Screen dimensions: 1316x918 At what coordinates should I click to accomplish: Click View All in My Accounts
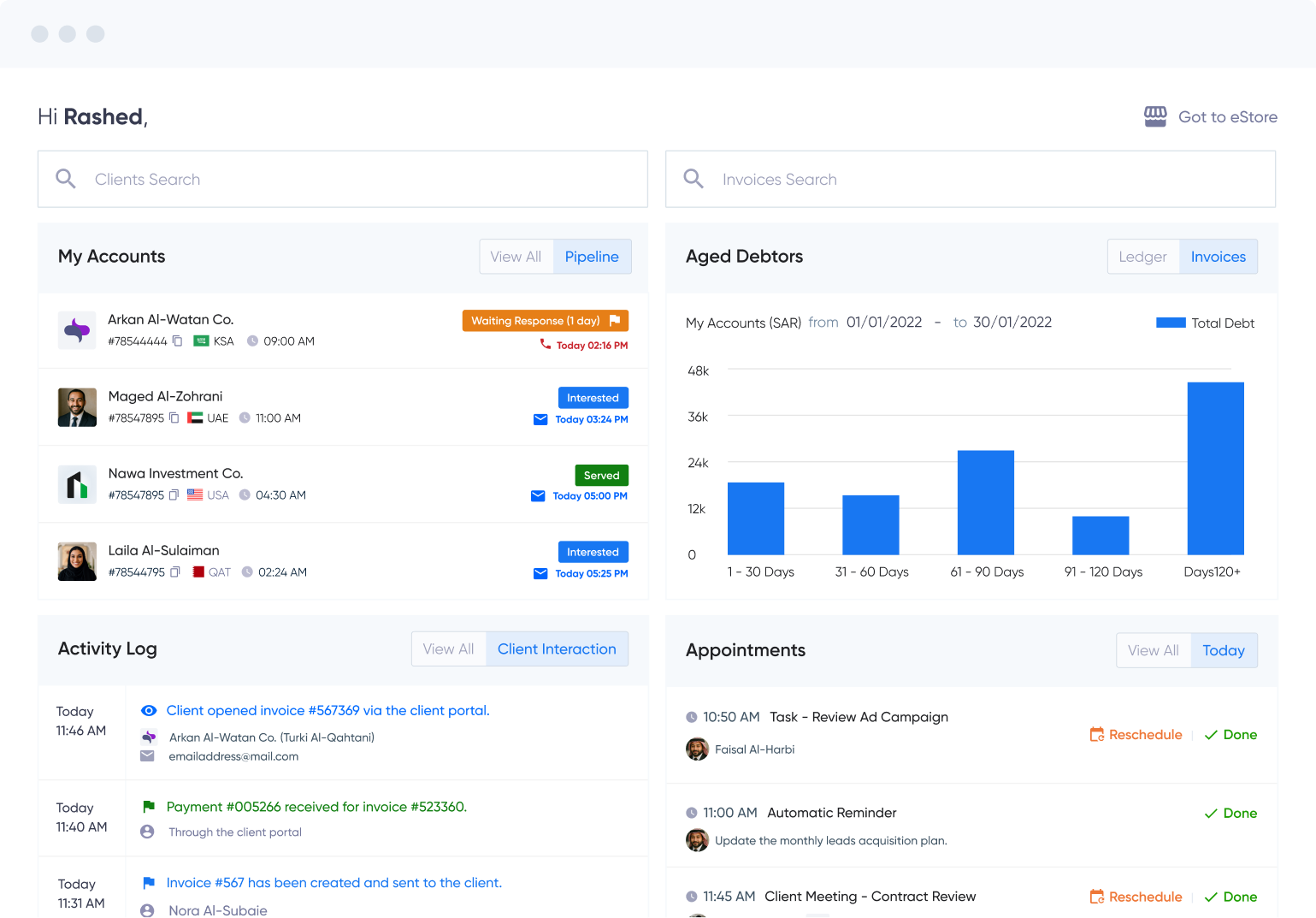point(516,257)
